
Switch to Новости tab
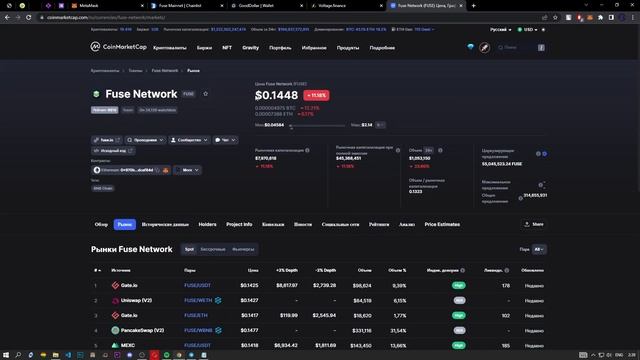[x=303, y=224]
